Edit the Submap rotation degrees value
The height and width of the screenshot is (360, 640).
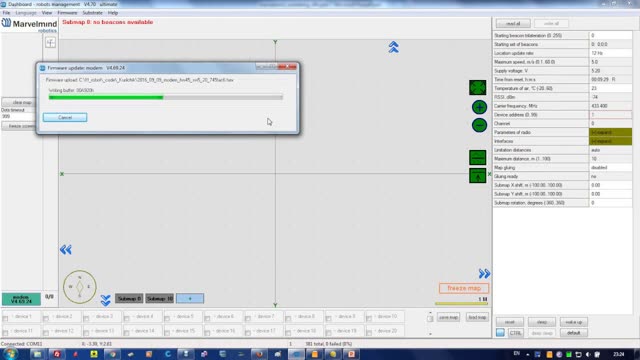pyautogui.click(x=610, y=203)
